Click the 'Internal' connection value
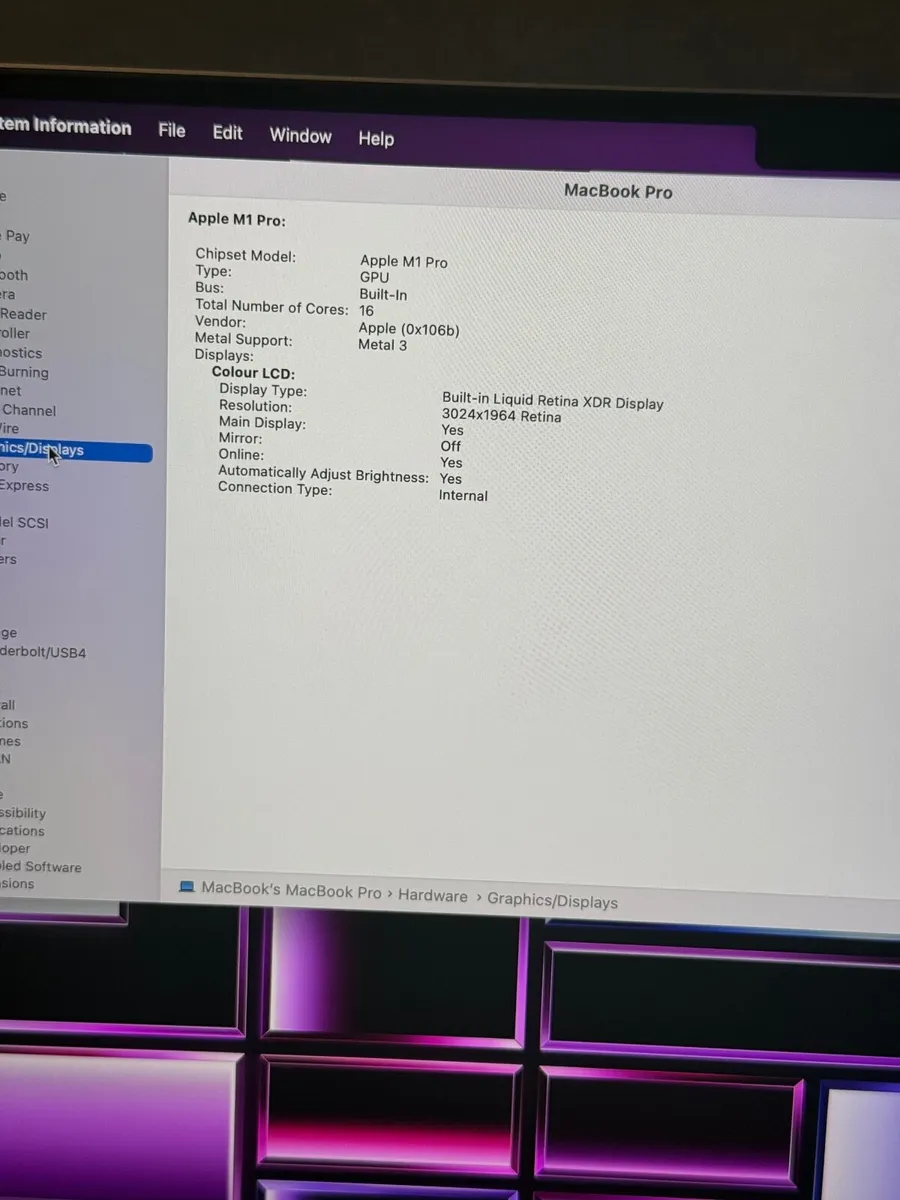 click(463, 495)
